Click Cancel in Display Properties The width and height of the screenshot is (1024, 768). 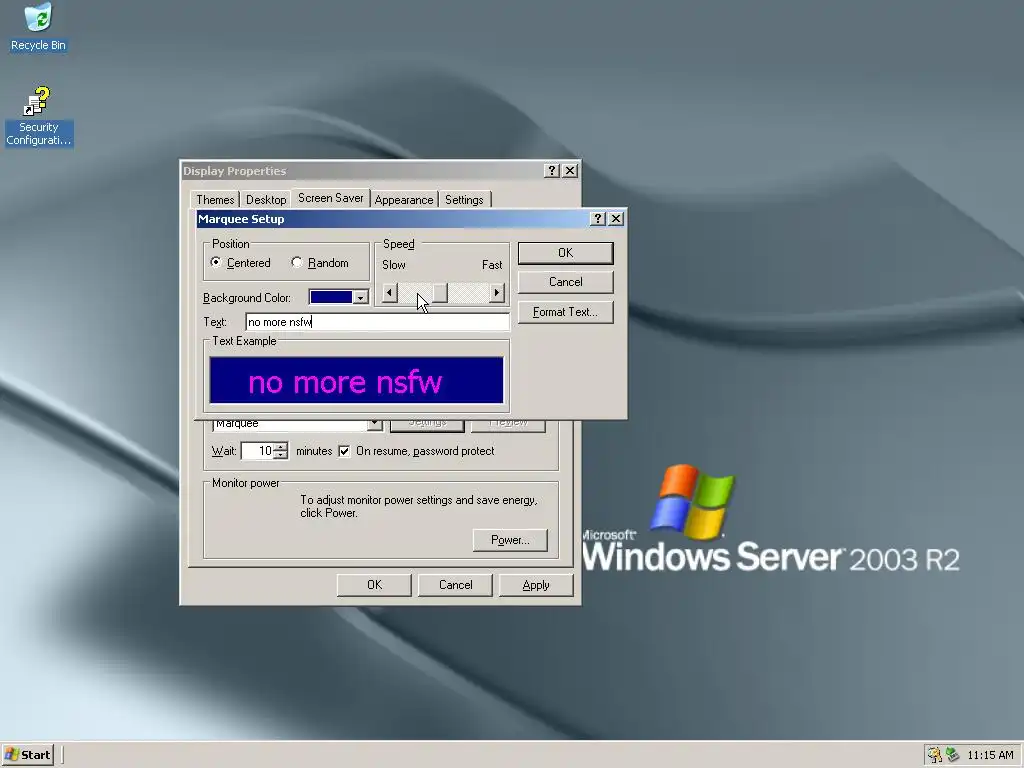[x=455, y=585]
